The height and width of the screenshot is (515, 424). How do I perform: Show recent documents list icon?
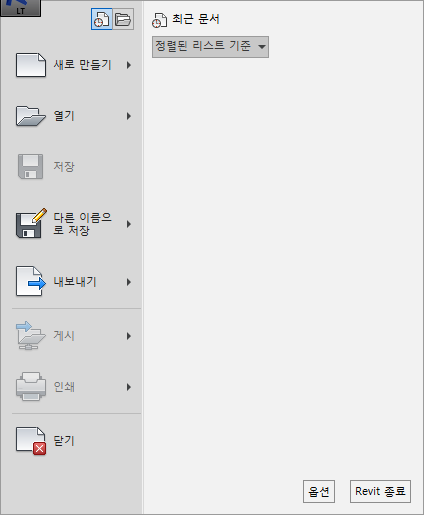102,19
